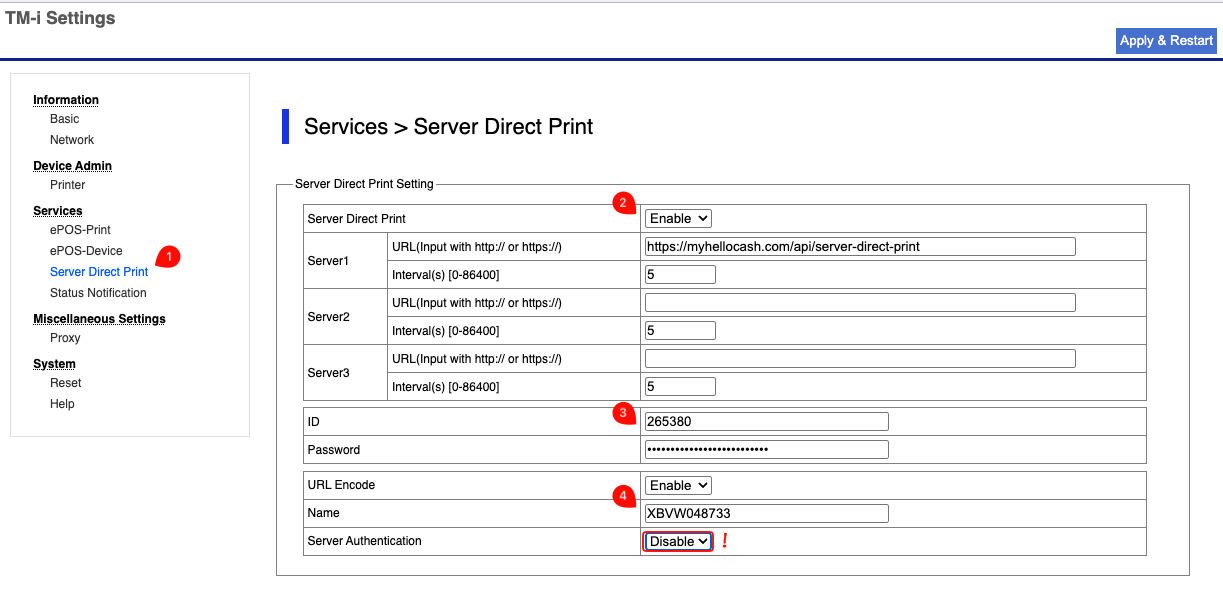Click the Name field containing XBVW048733

click(x=767, y=513)
